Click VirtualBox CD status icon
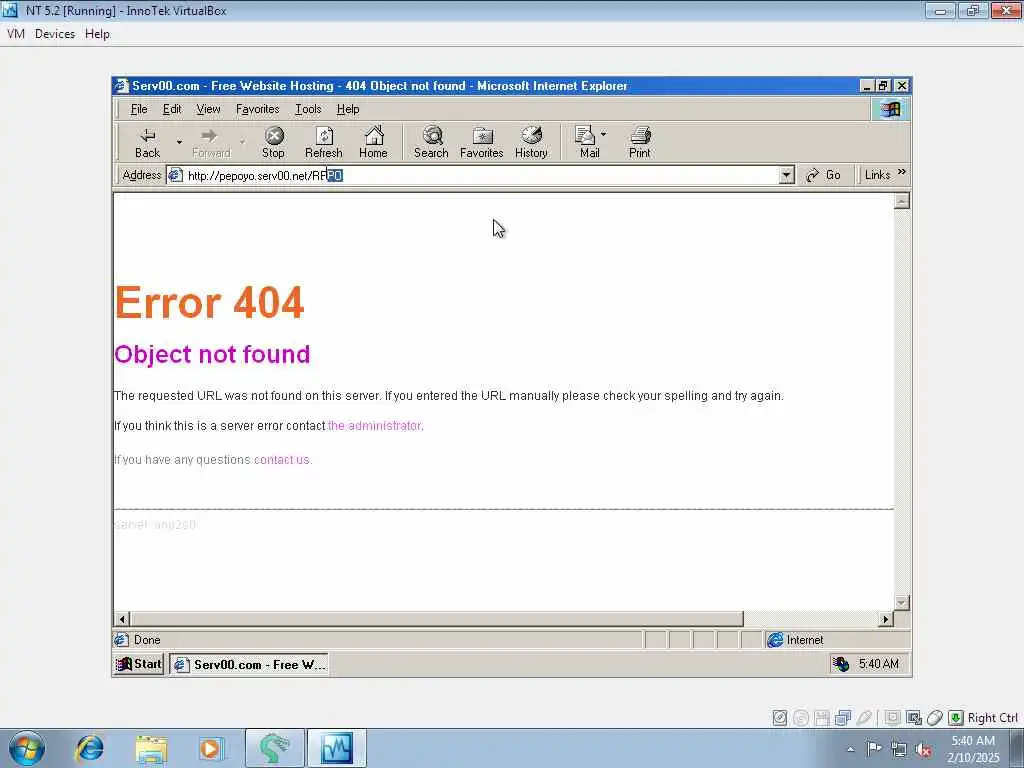 click(801, 718)
